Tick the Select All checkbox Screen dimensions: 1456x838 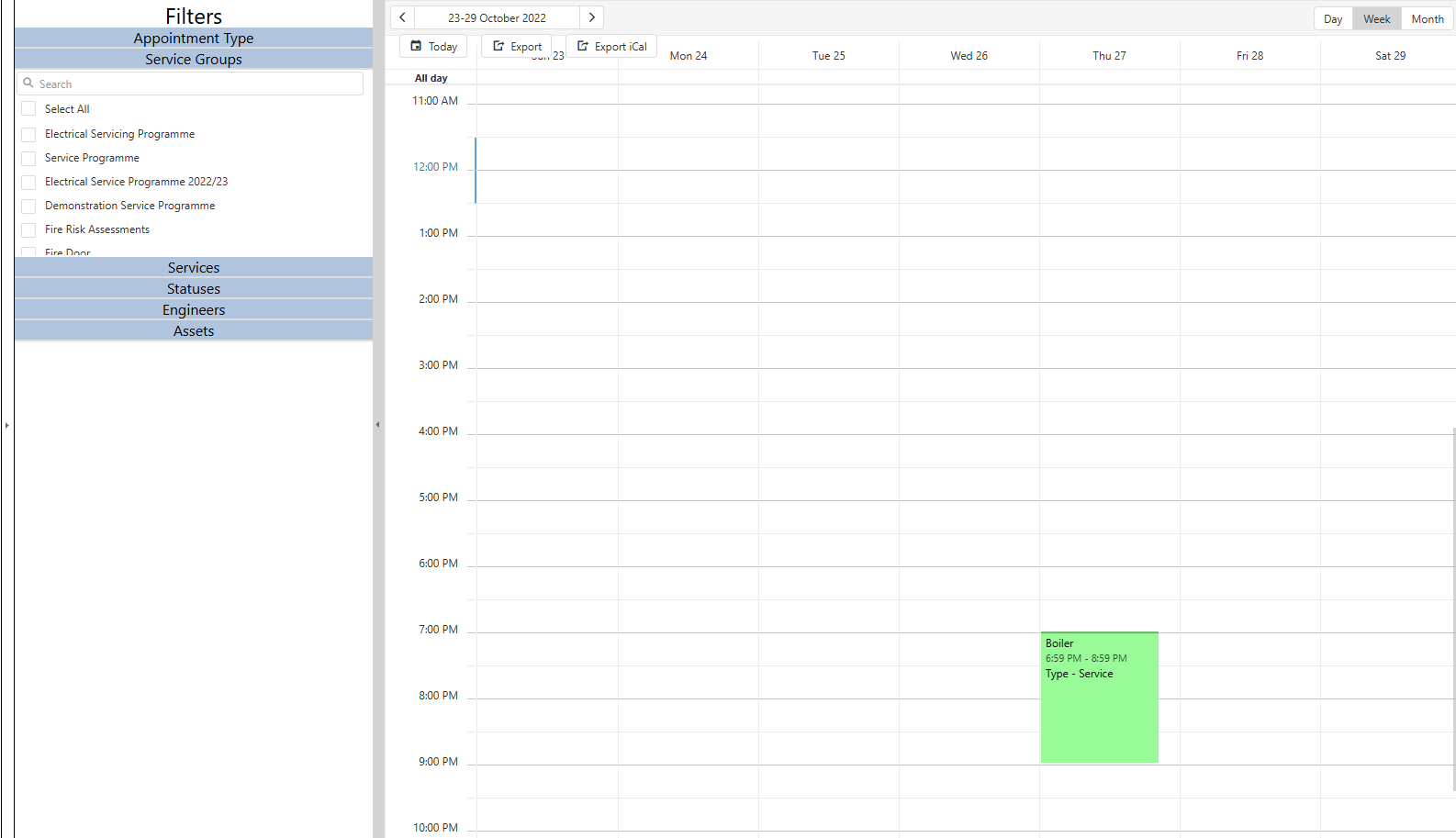pos(28,109)
